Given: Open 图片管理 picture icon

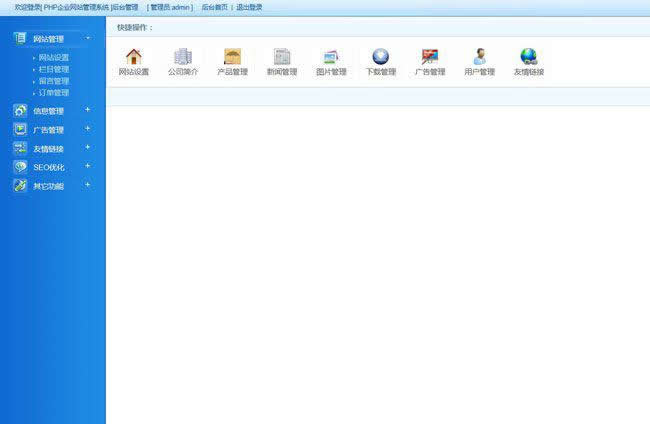Looking at the screenshot, I should tap(331, 57).
